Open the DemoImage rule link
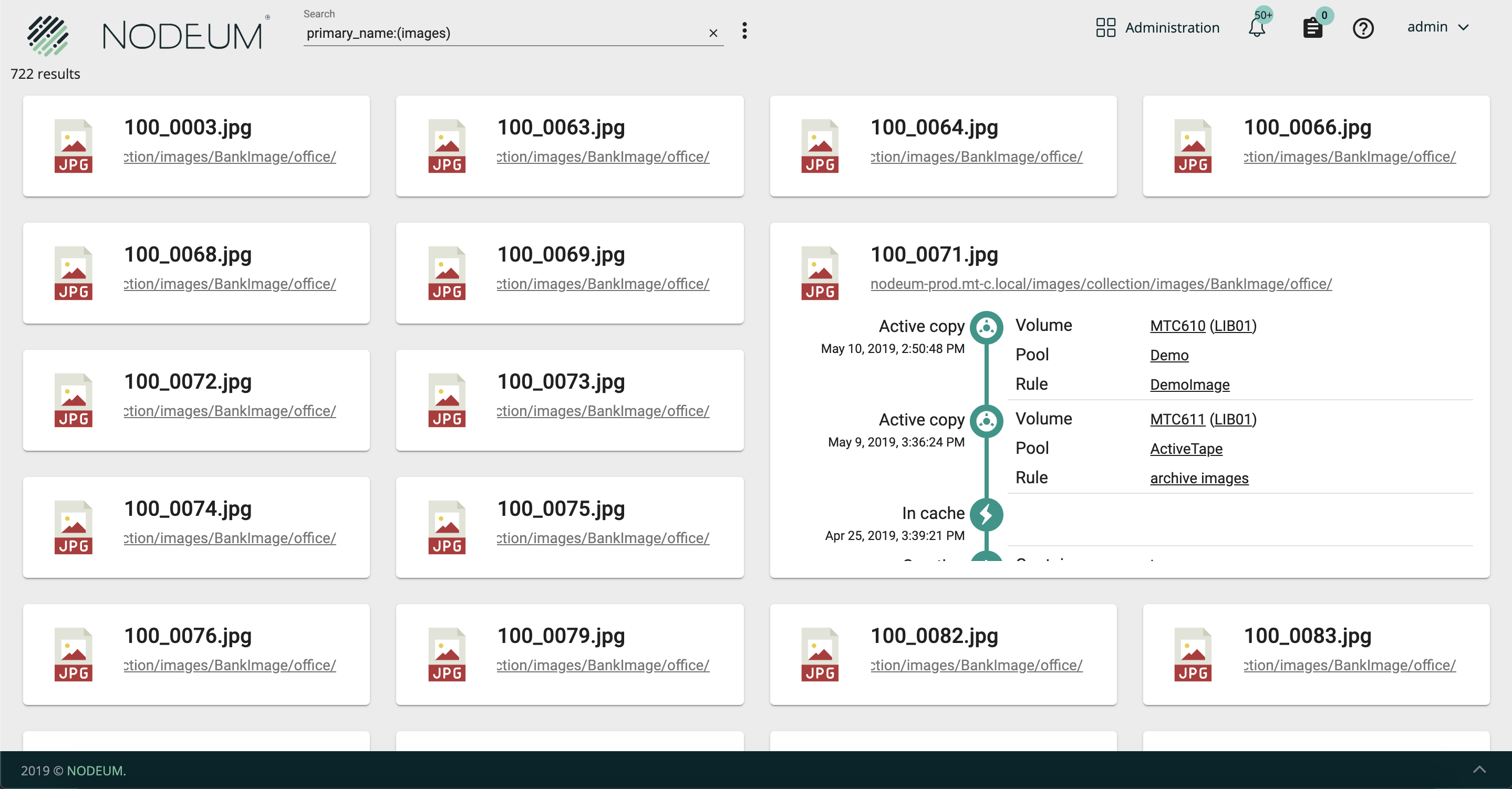The height and width of the screenshot is (789, 1512). 1190,385
